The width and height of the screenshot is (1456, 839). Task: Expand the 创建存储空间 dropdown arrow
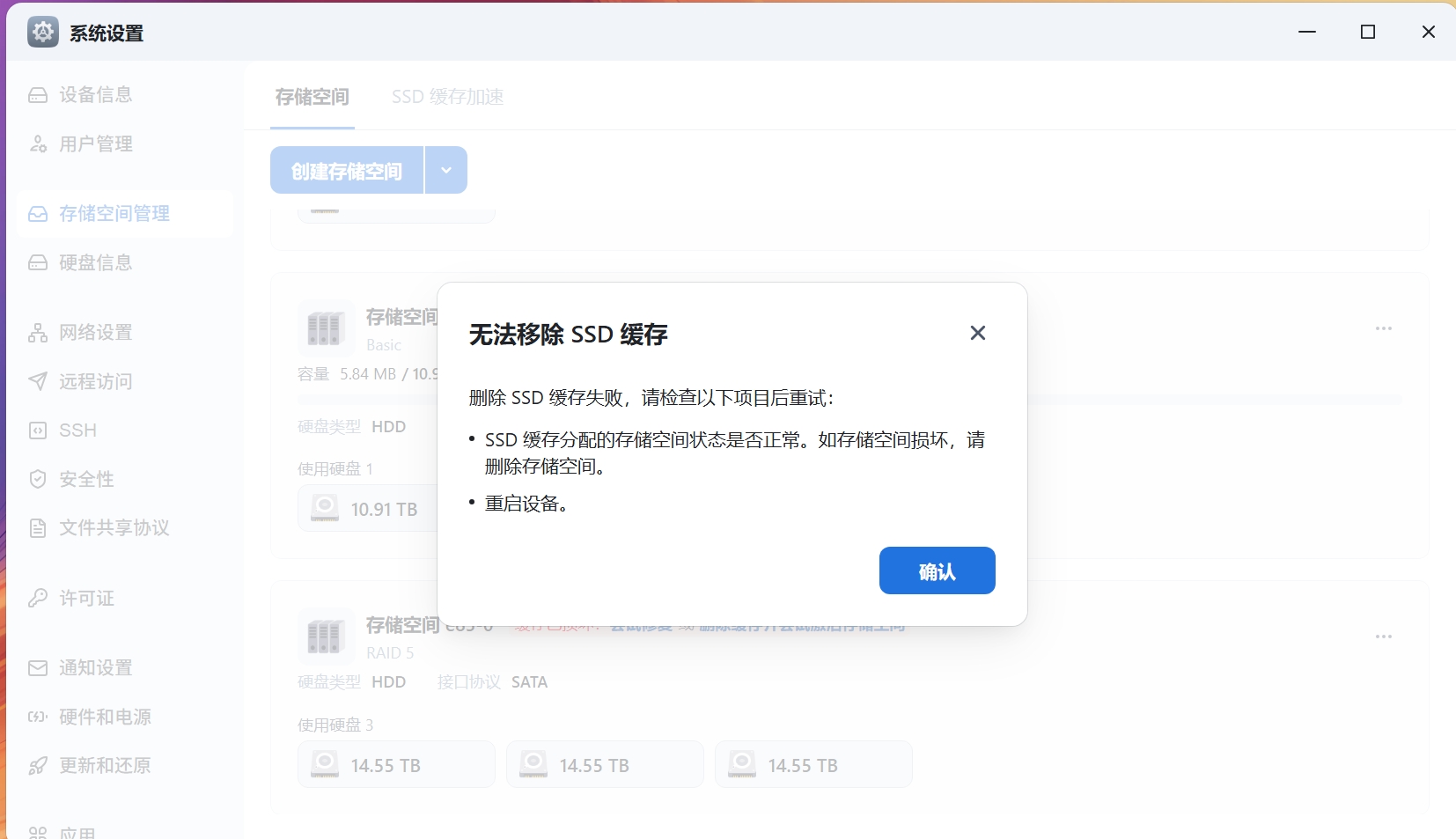pos(445,170)
